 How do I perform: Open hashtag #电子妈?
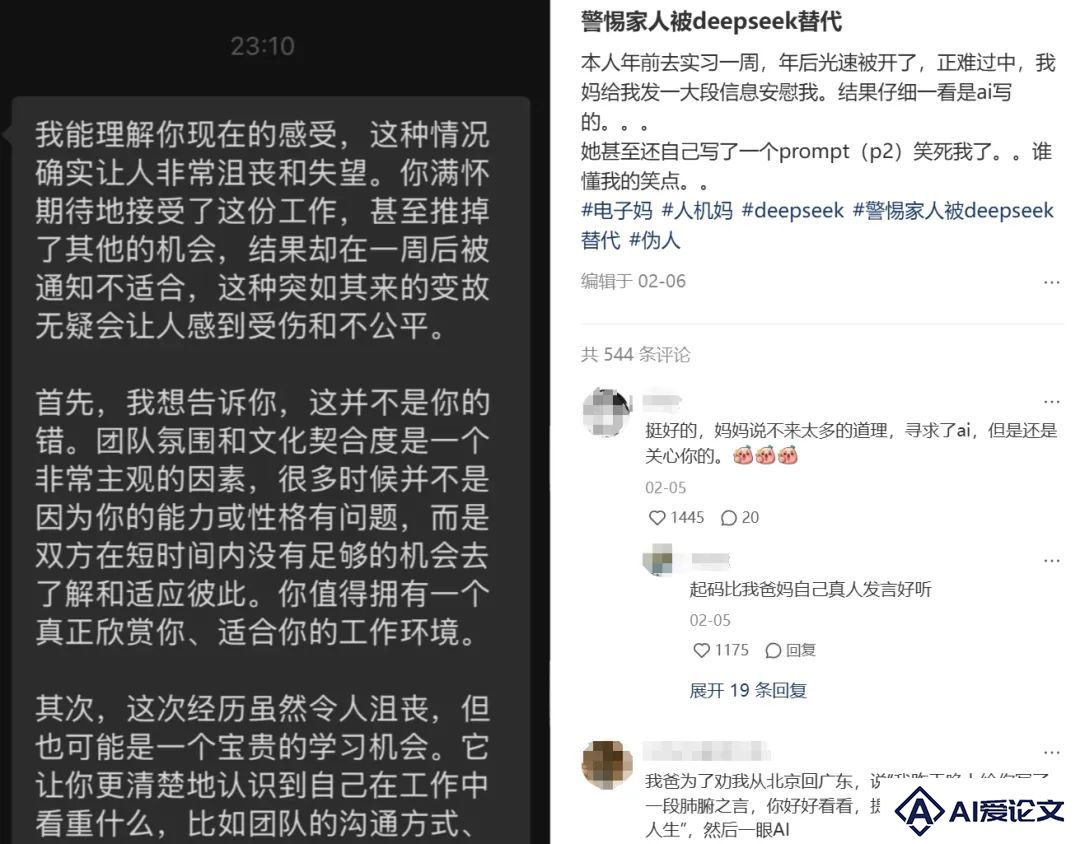click(616, 210)
